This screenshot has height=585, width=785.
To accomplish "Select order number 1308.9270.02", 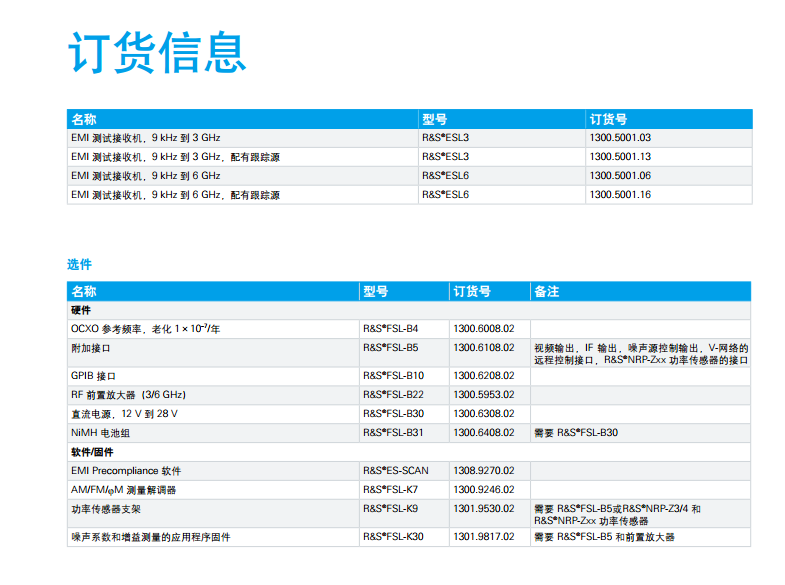I will click(484, 471).
